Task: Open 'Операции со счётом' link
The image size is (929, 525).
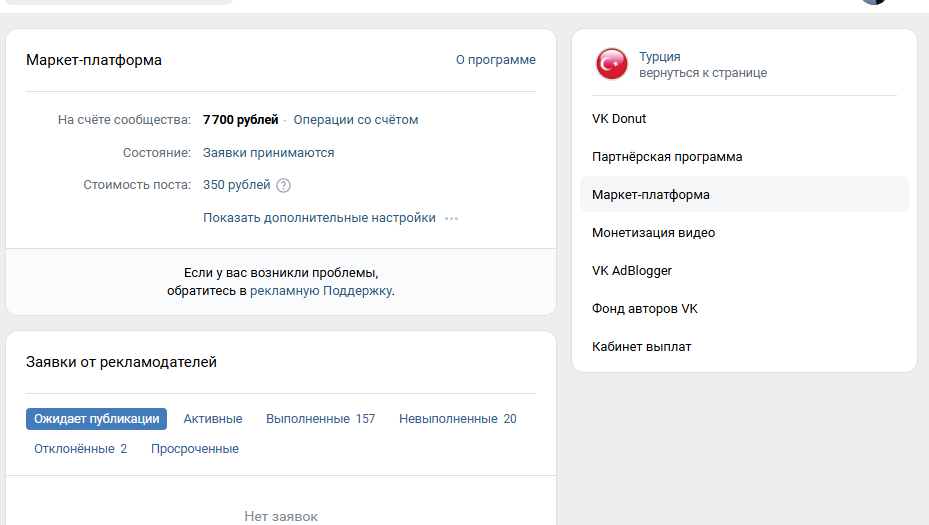Action: click(x=355, y=120)
